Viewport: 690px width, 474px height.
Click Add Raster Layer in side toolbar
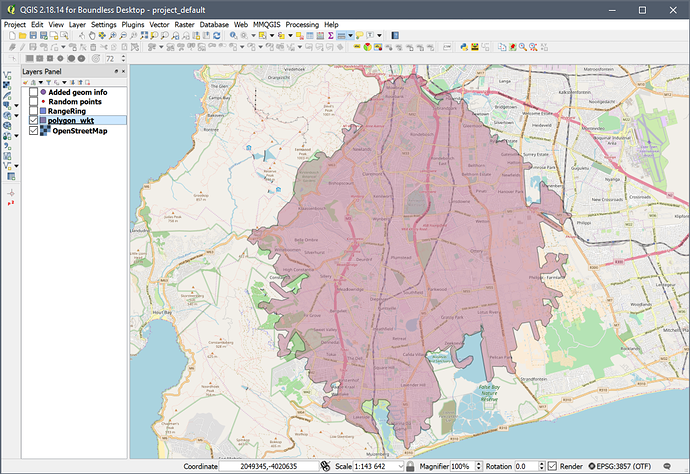point(7,85)
